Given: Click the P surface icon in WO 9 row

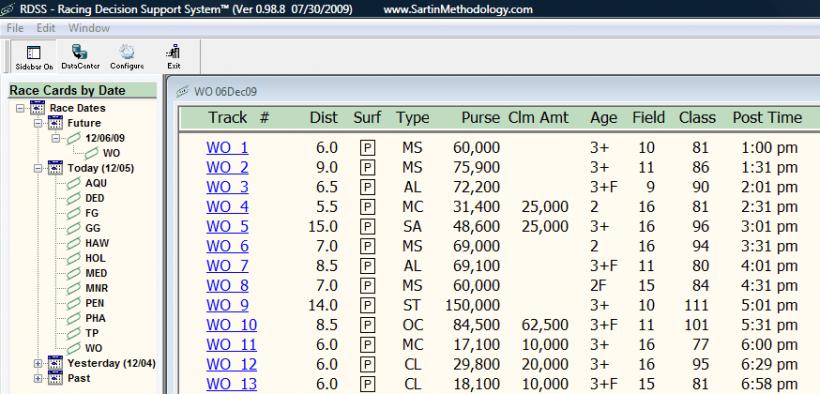Looking at the screenshot, I should (368, 305).
